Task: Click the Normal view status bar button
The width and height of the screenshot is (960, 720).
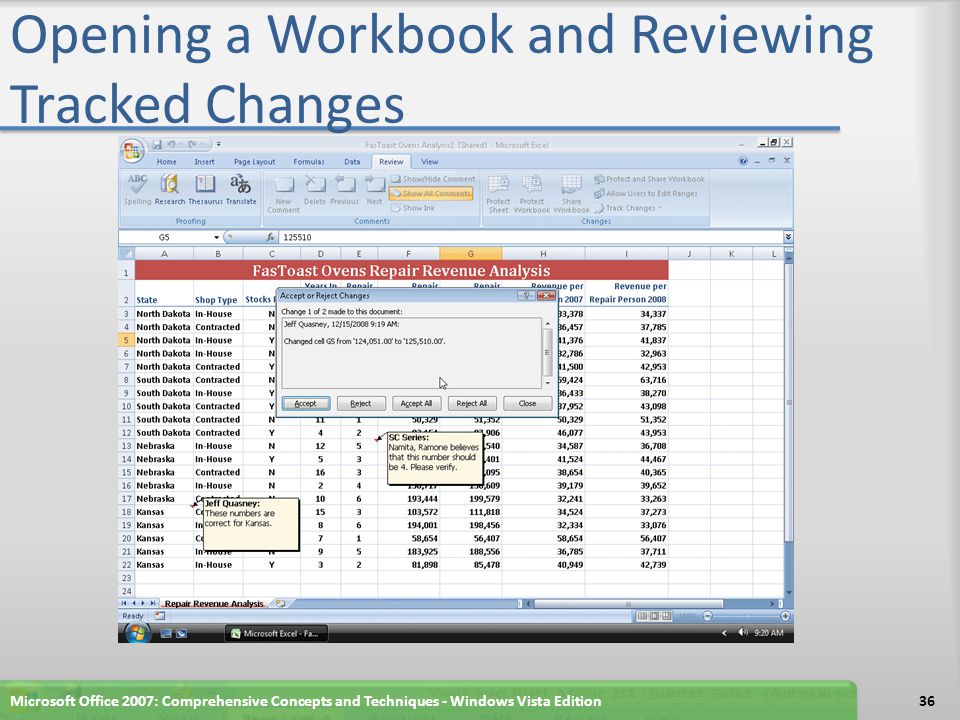Action: [642, 616]
